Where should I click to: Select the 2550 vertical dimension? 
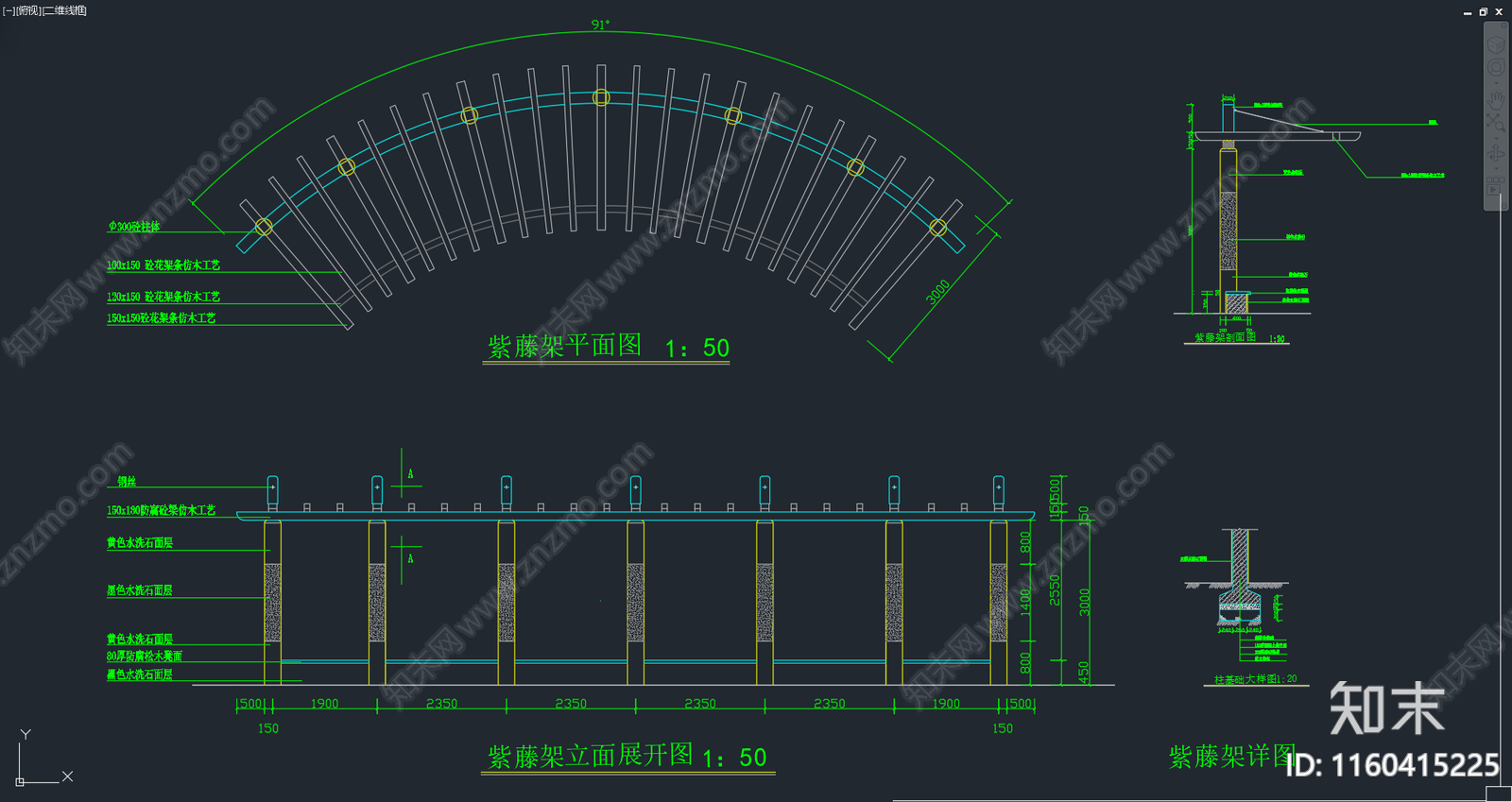pos(1055,590)
